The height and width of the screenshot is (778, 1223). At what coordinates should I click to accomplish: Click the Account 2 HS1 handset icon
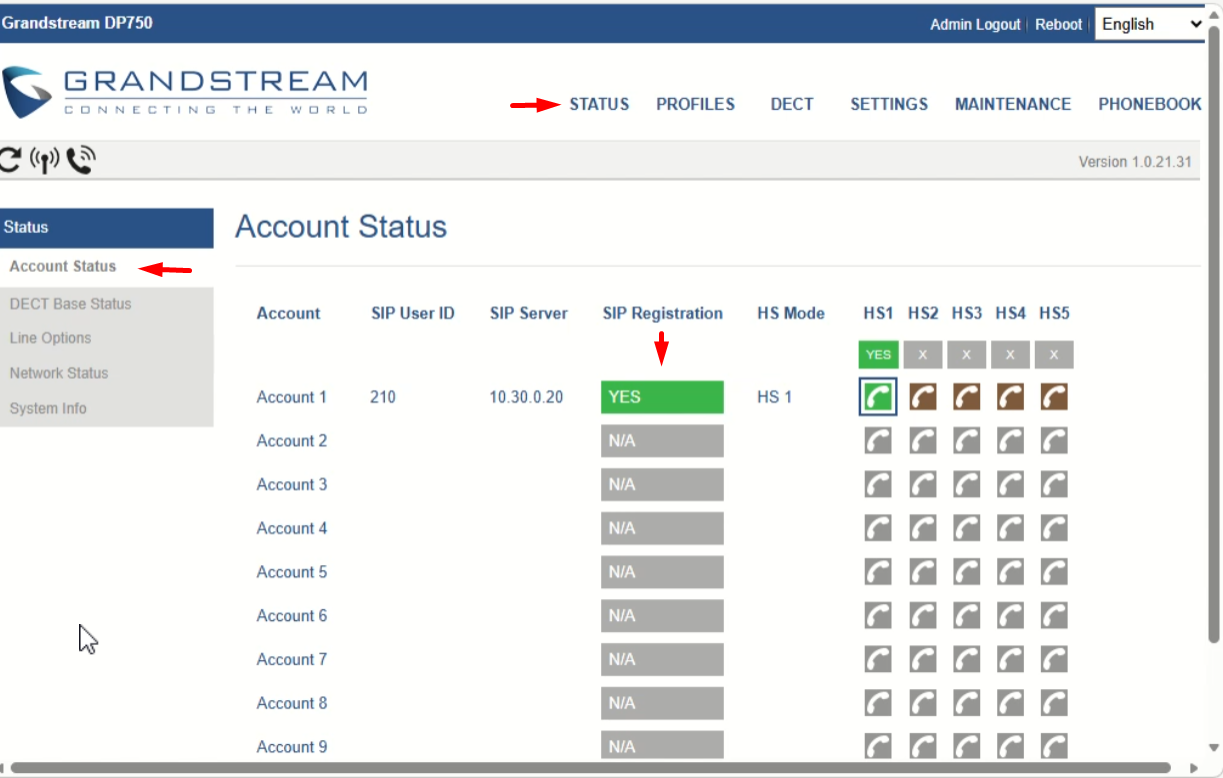[878, 441]
